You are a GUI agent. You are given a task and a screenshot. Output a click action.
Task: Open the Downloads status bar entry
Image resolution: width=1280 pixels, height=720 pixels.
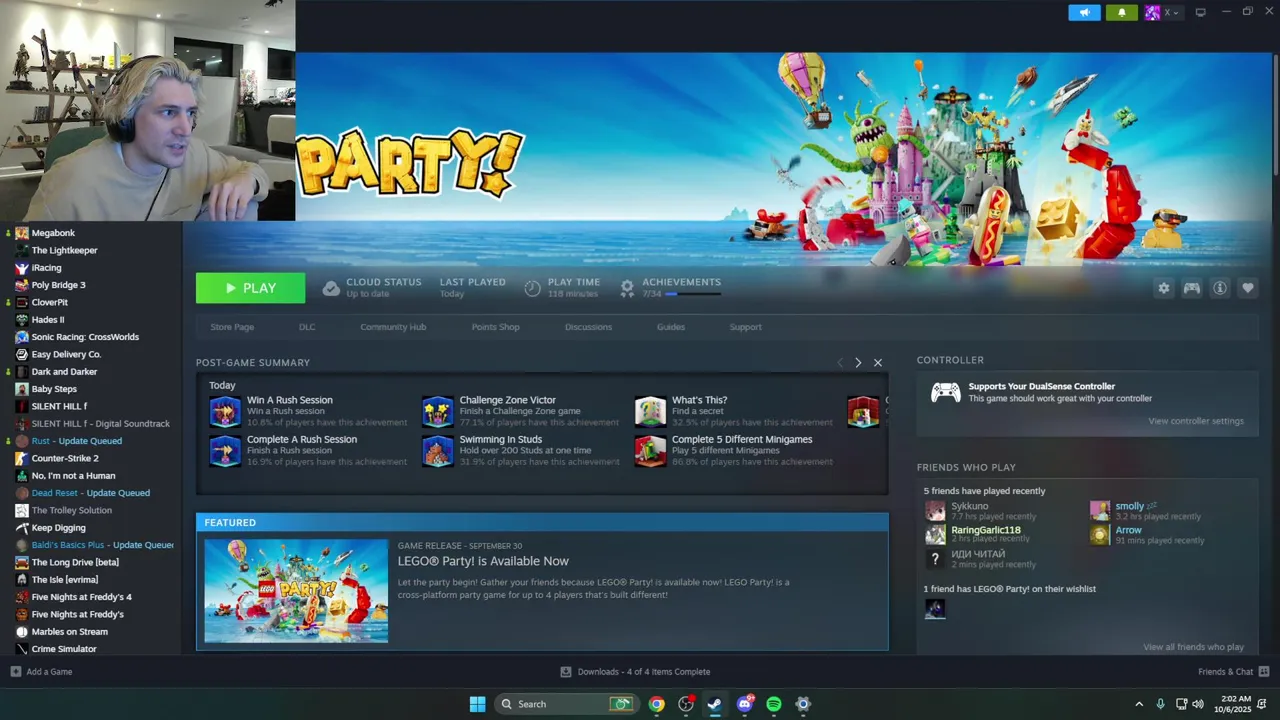(635, 672)
